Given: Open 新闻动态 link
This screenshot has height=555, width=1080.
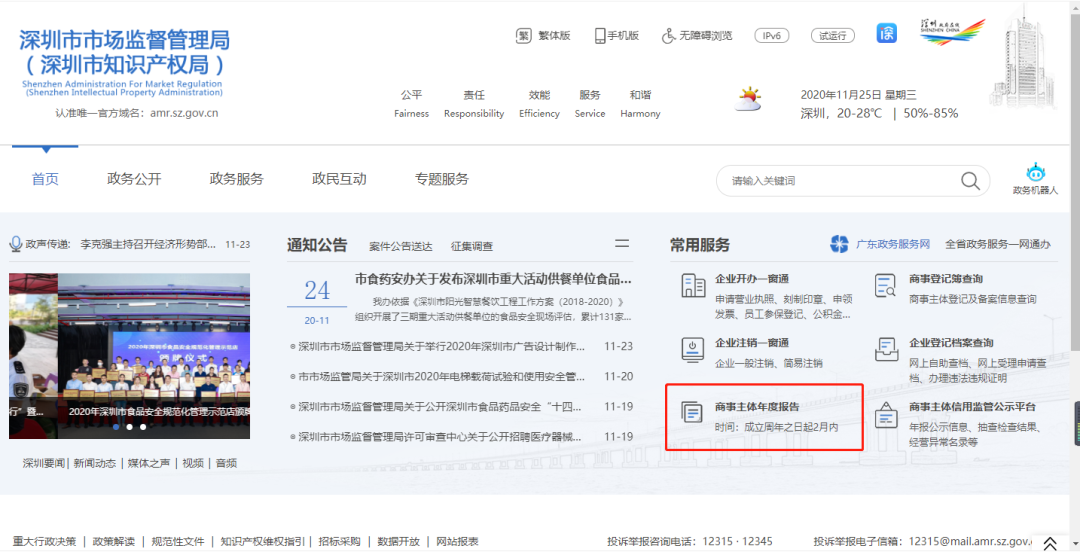Looking at the screenshot, I should [95, 463].
